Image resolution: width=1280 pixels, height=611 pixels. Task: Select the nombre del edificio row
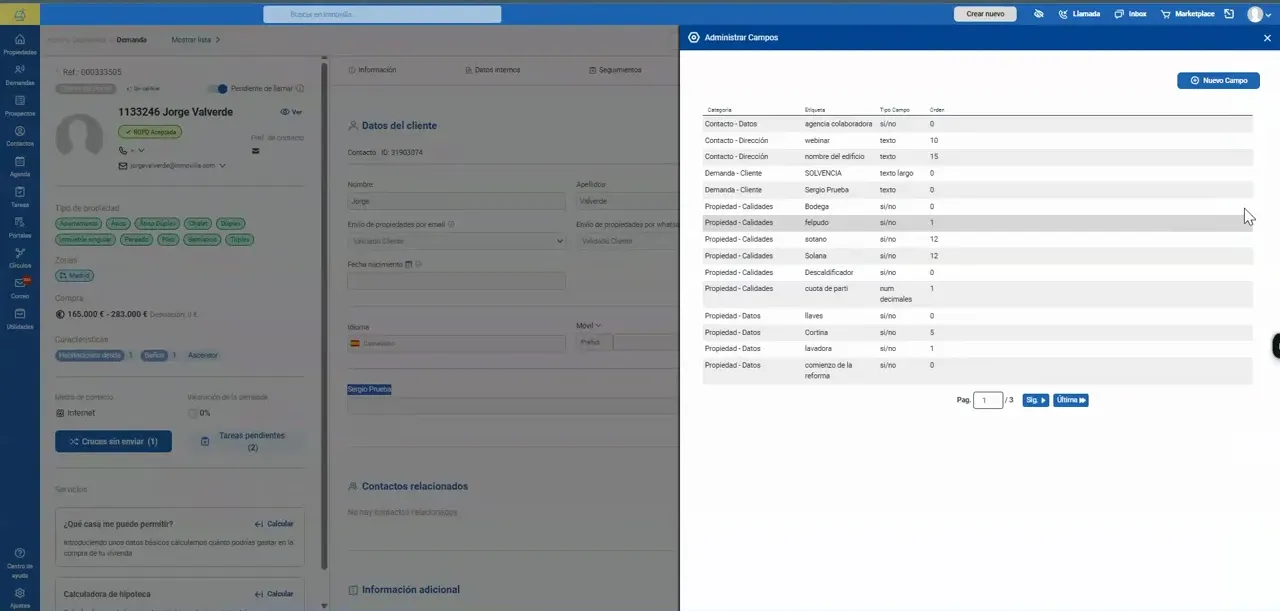[x=977, y=157]
